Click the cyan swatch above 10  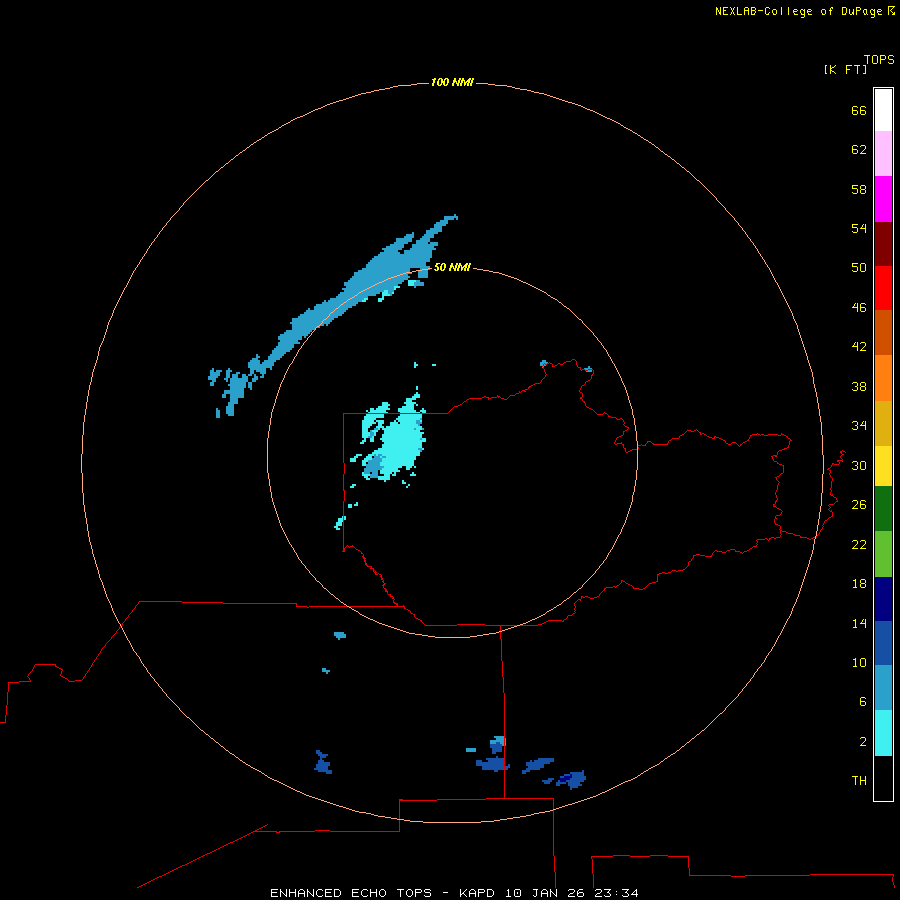(x=883, y=733)
